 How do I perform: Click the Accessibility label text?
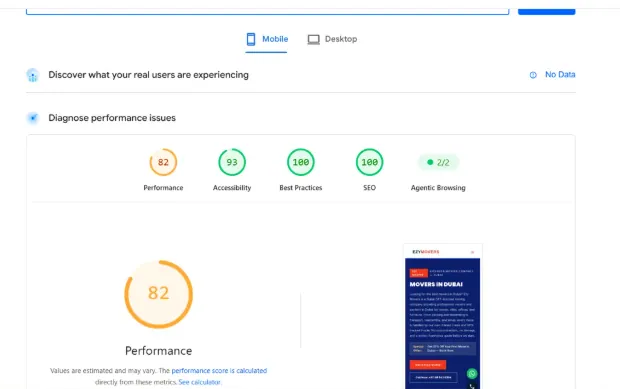pos(232,188)
